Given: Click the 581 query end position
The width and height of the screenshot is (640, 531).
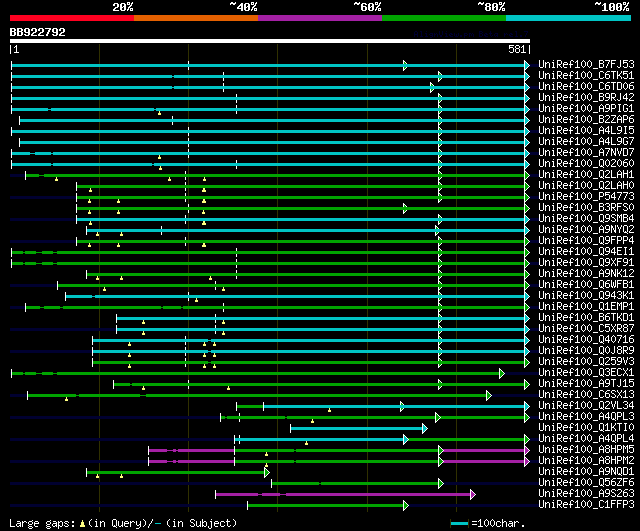Looking at the screenshot, I should (x=517, y=49).
